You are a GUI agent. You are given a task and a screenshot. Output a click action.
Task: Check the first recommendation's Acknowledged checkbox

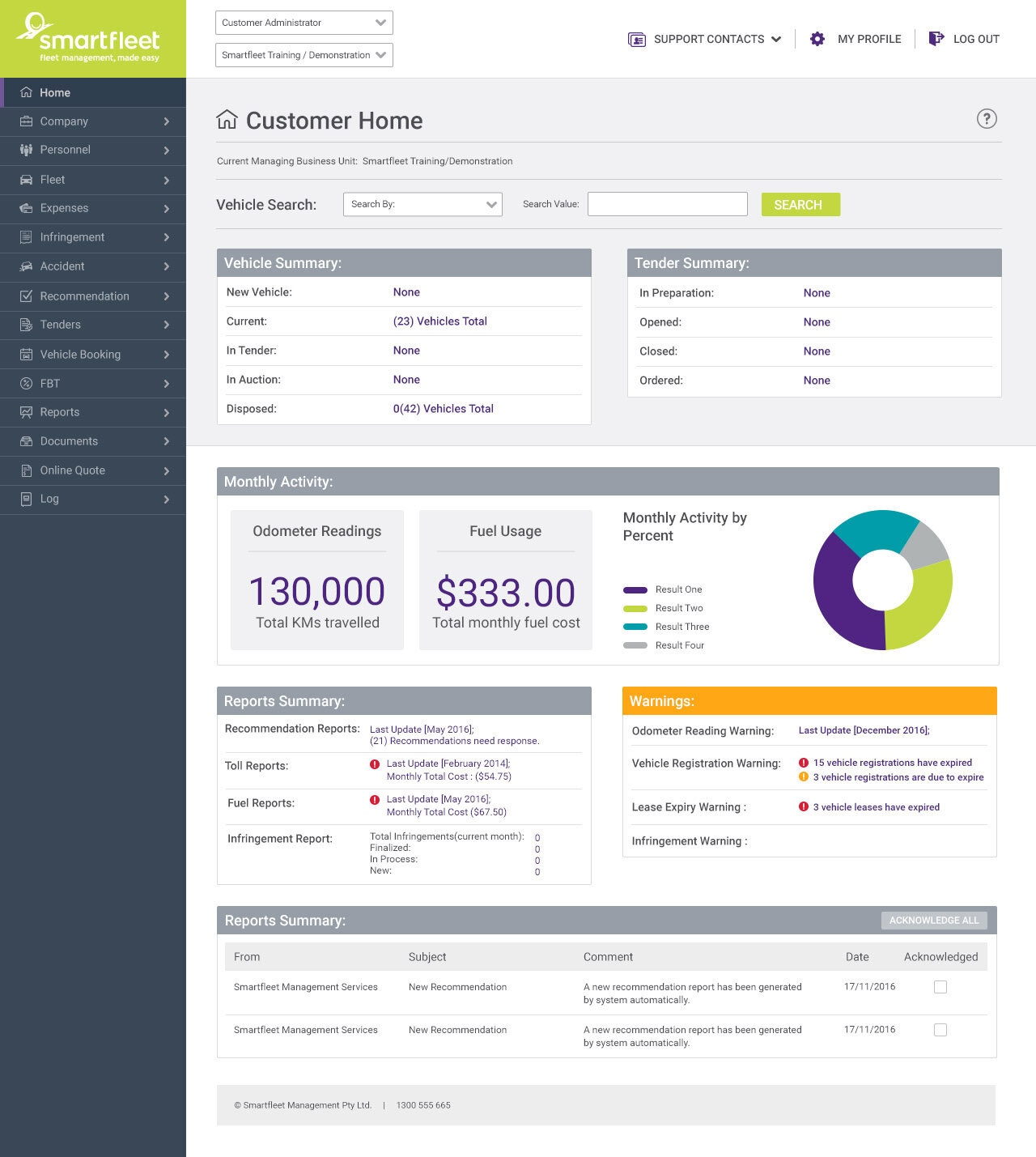tap(940, 987)
